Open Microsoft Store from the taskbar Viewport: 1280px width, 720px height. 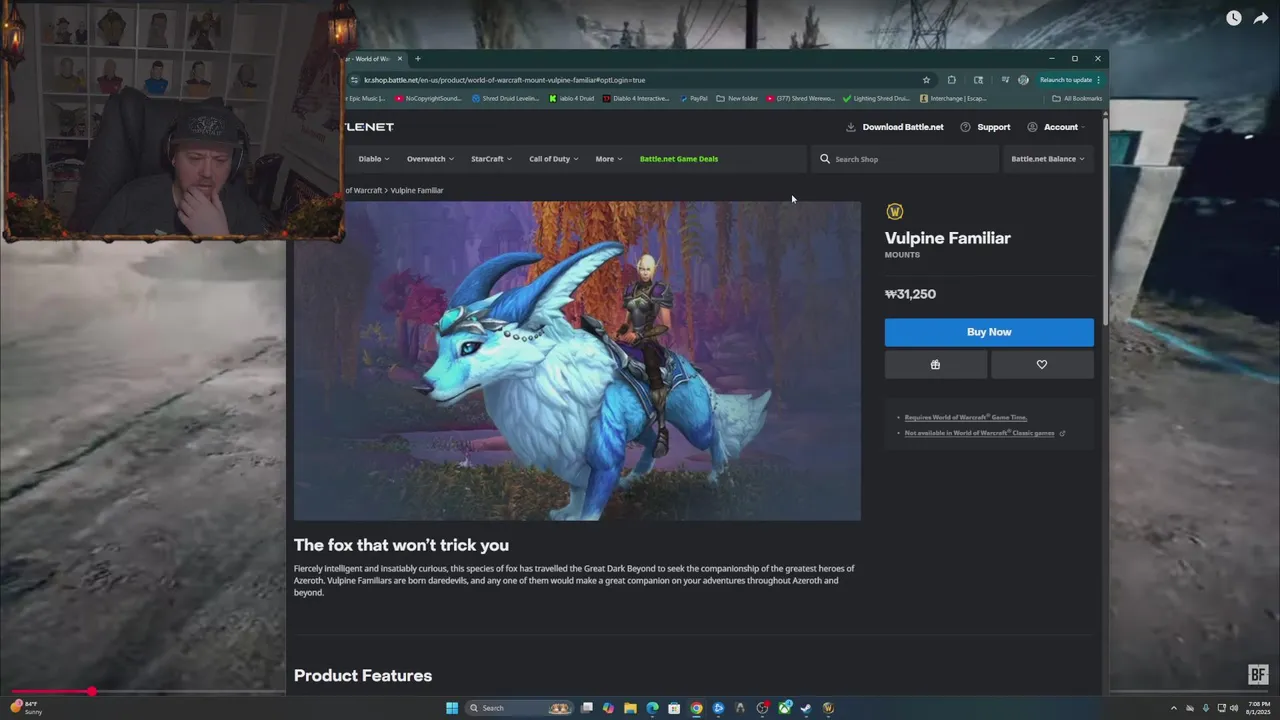point(674,708)
